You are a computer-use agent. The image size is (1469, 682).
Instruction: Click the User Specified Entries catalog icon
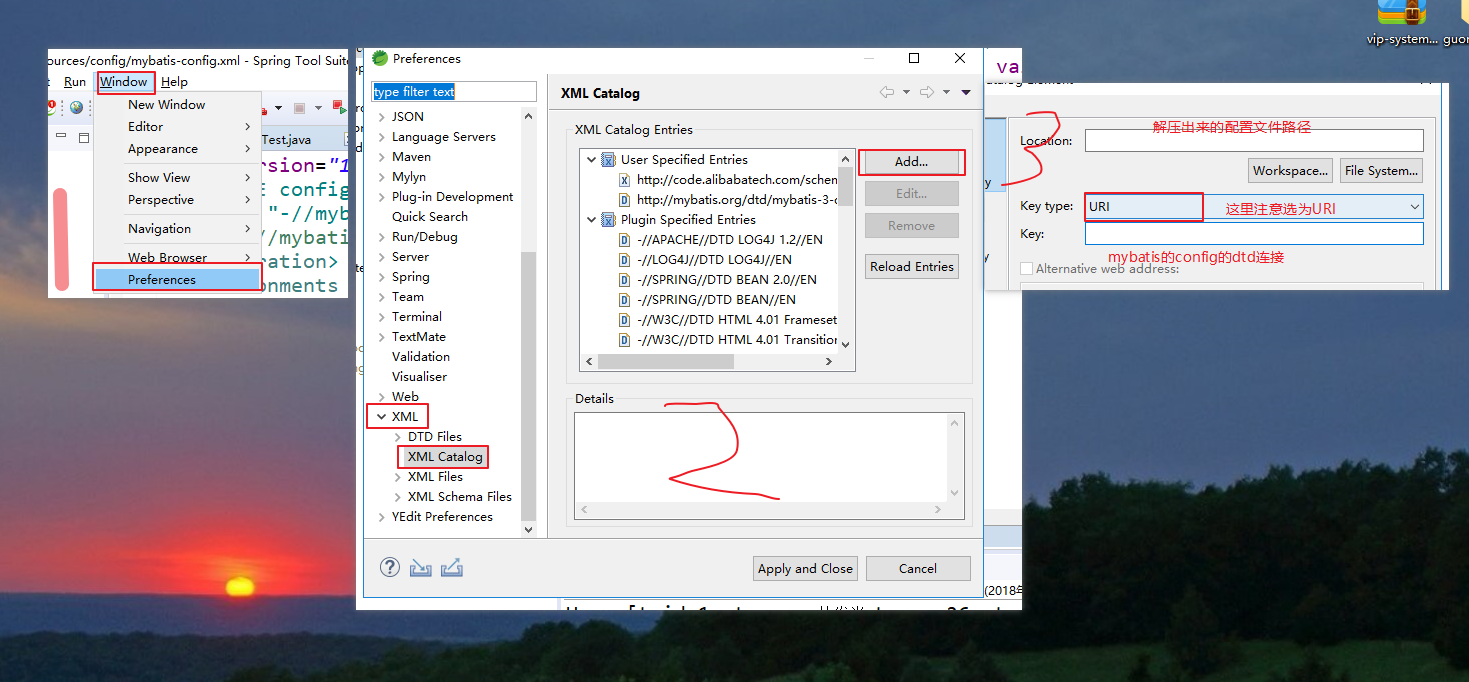tap(608, 160)
